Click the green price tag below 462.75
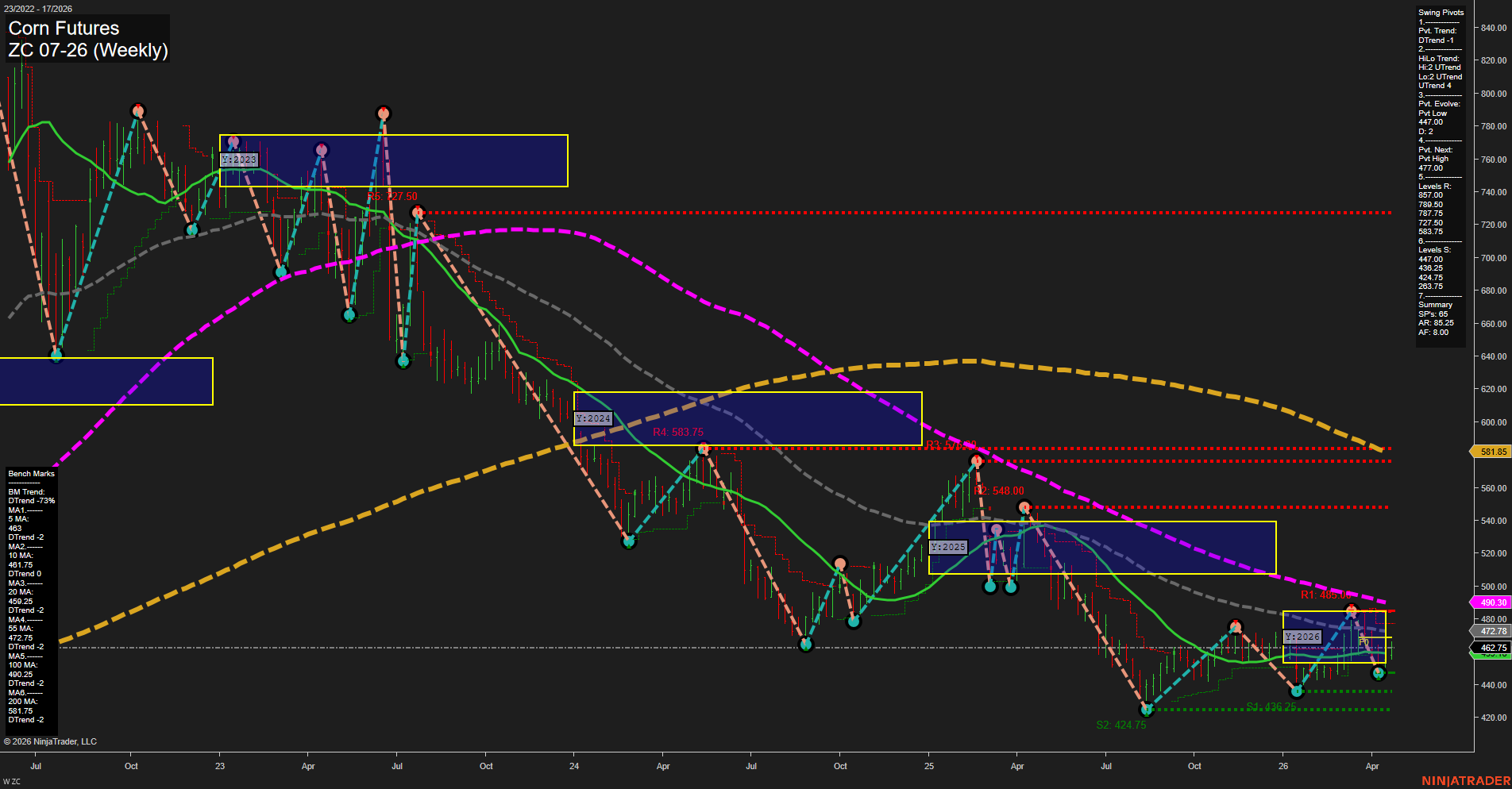This screenshot has height=789, width=1512. (x=1492, y=656)
